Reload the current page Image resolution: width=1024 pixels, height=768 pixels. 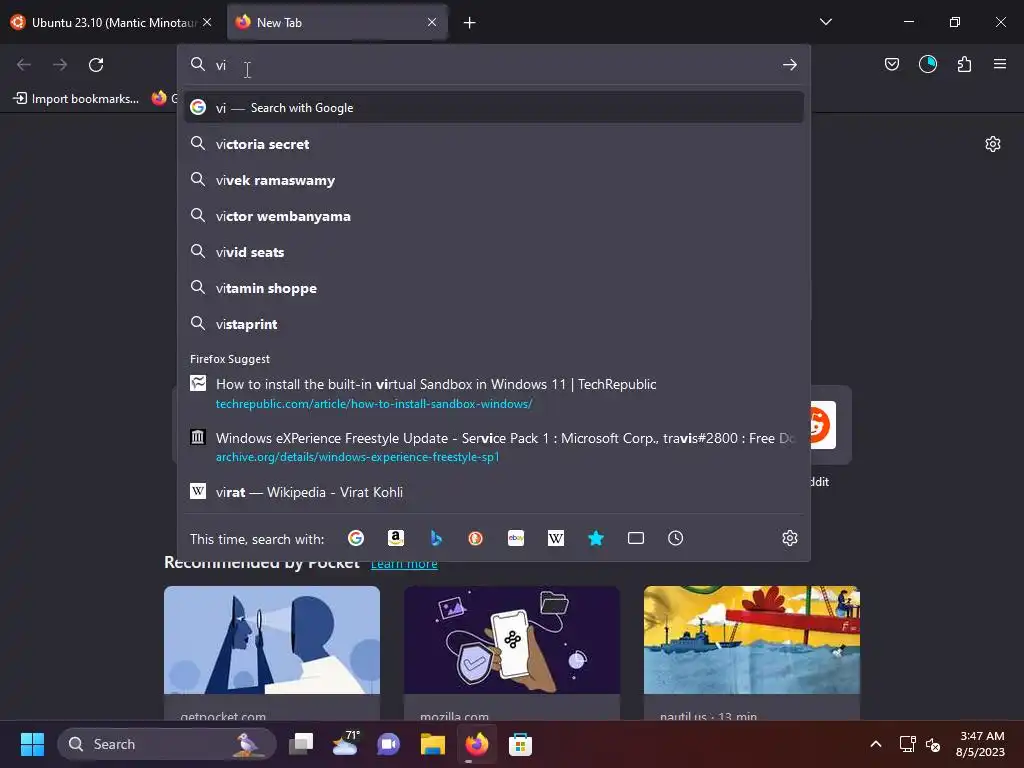[x=96, y=65]
